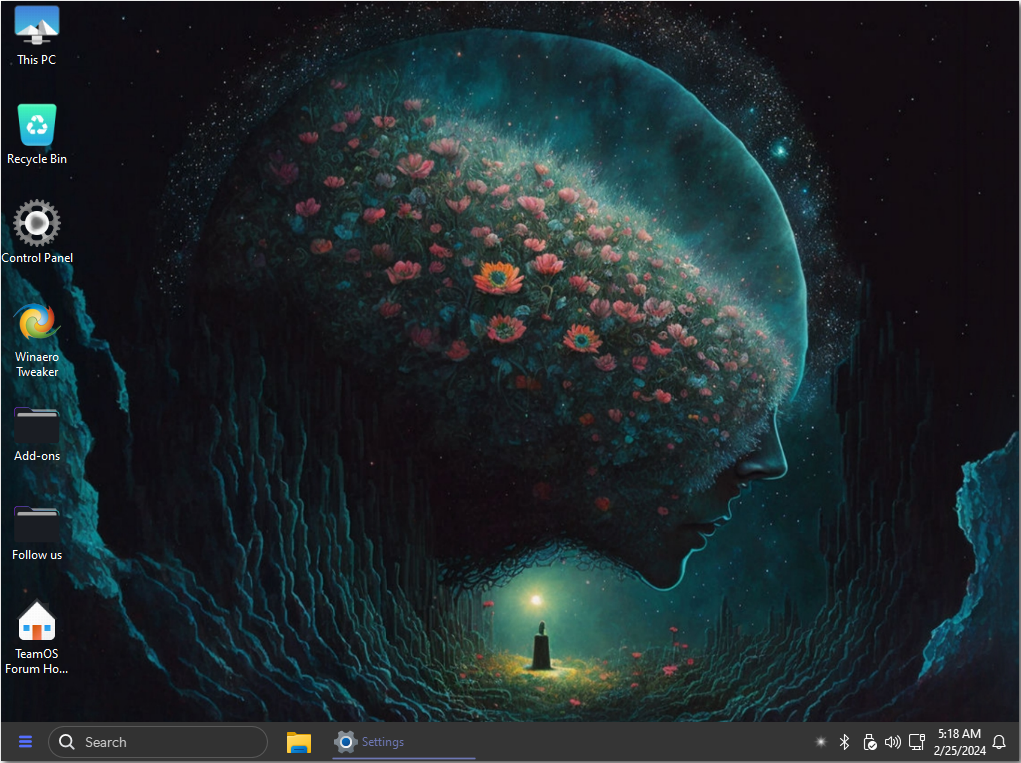Select the TeamOS Forum Home shortcut
The image size is (1021, 763).
click(x=36, y=622)
